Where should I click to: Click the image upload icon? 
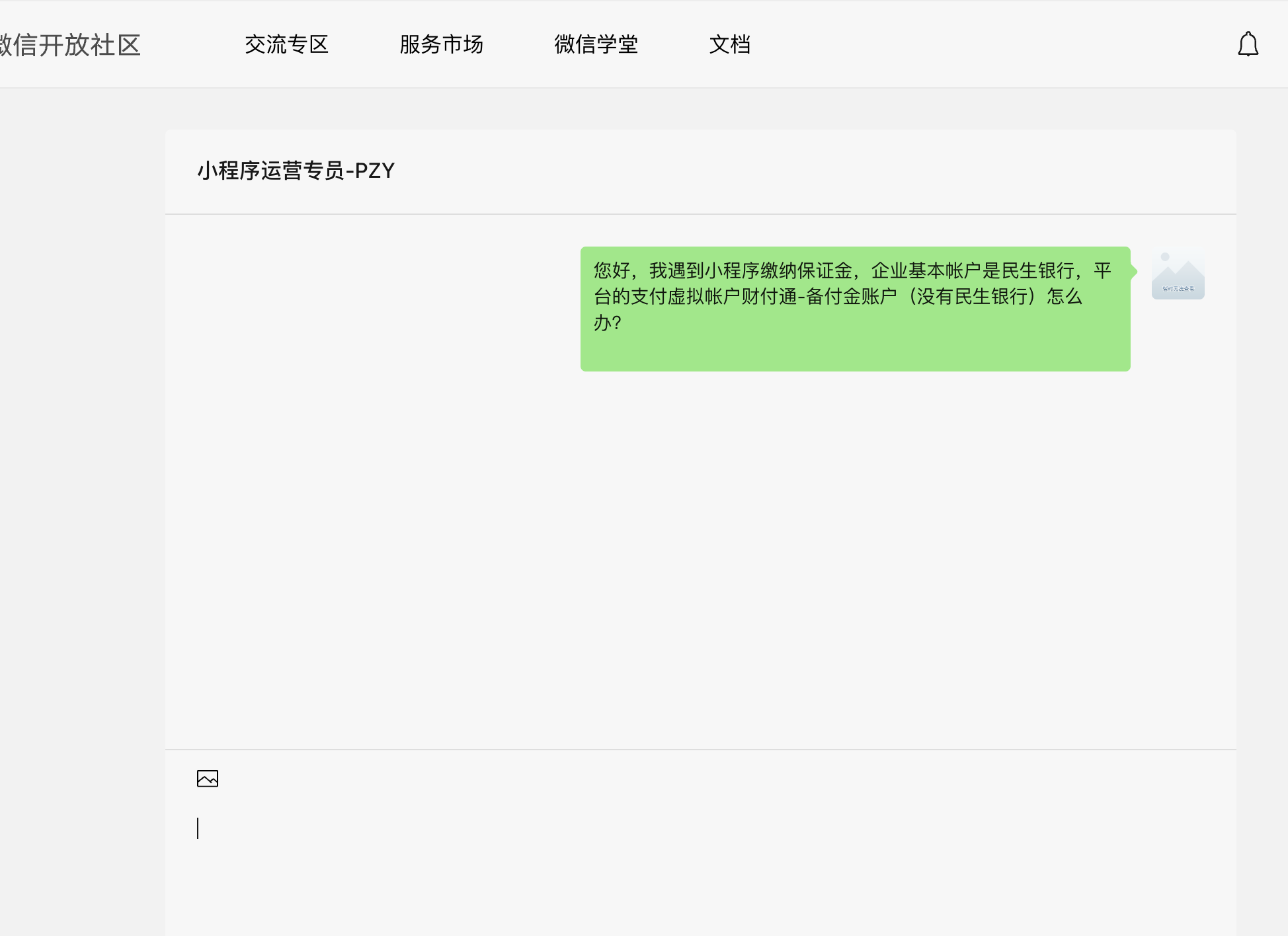point(208,779)
